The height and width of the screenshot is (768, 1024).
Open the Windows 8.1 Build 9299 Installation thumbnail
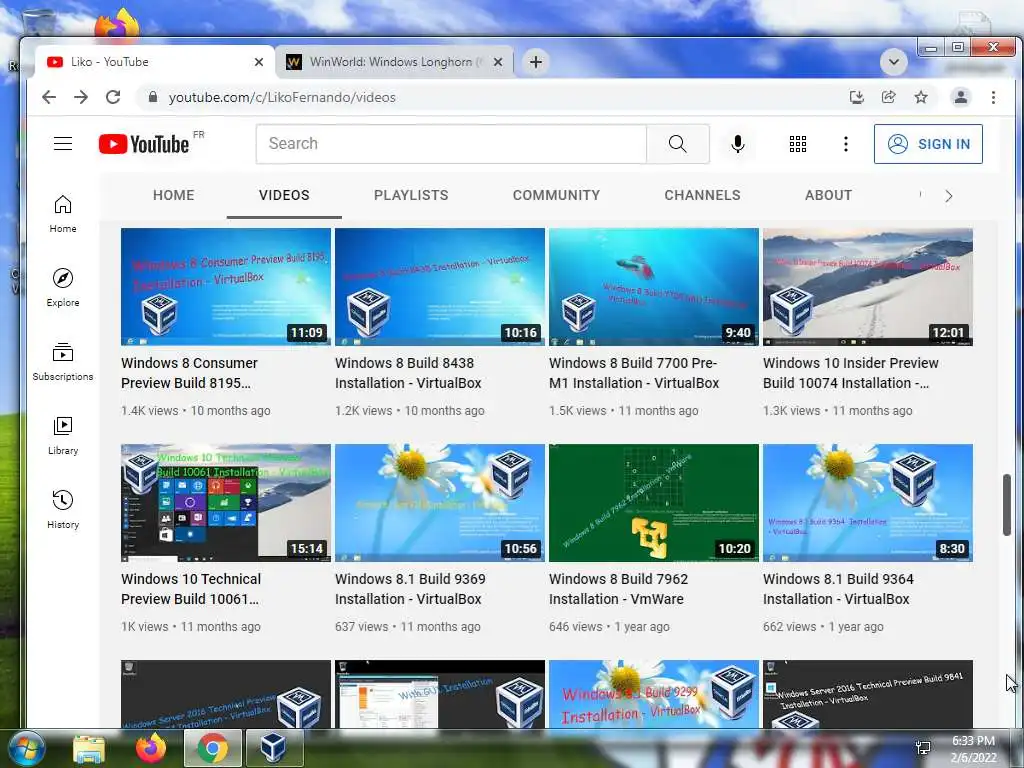pos(654,694)
